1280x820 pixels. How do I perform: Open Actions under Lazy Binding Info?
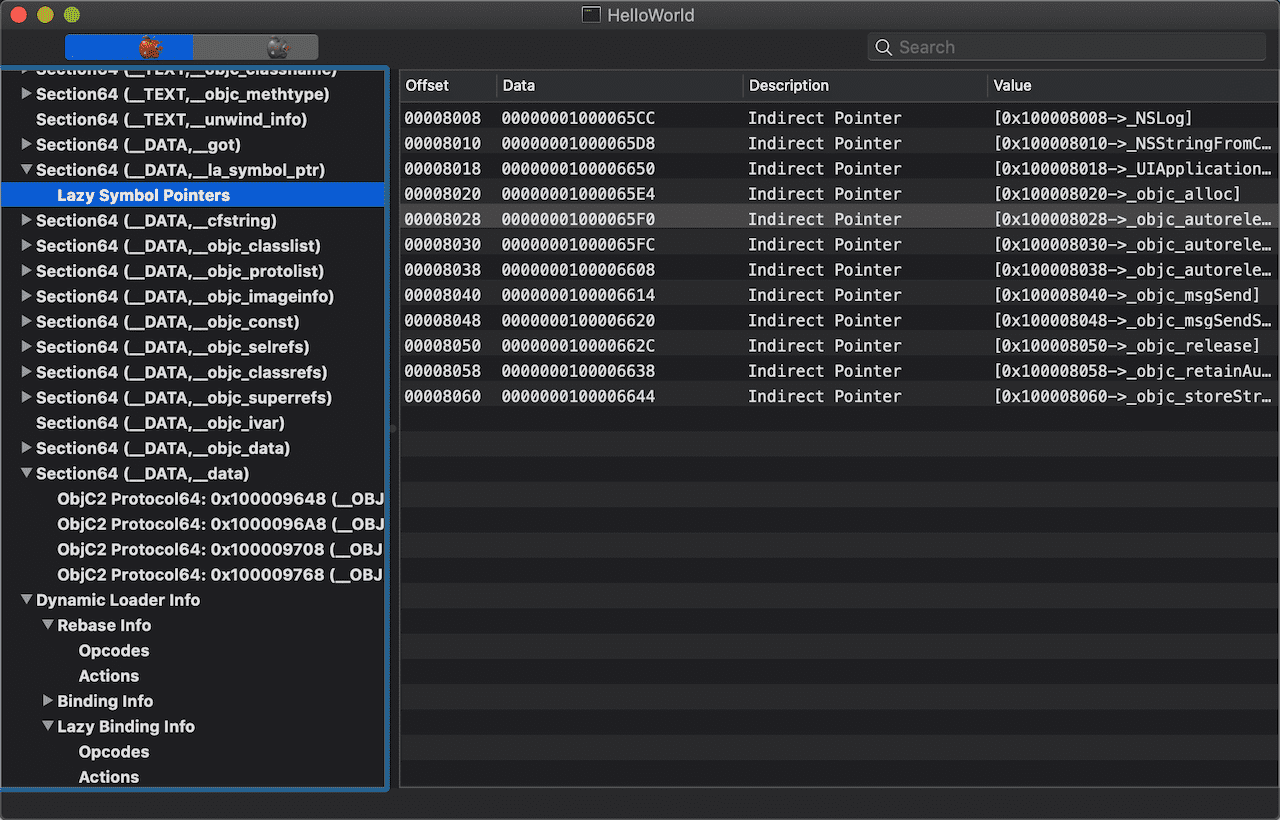coord(109,777)
